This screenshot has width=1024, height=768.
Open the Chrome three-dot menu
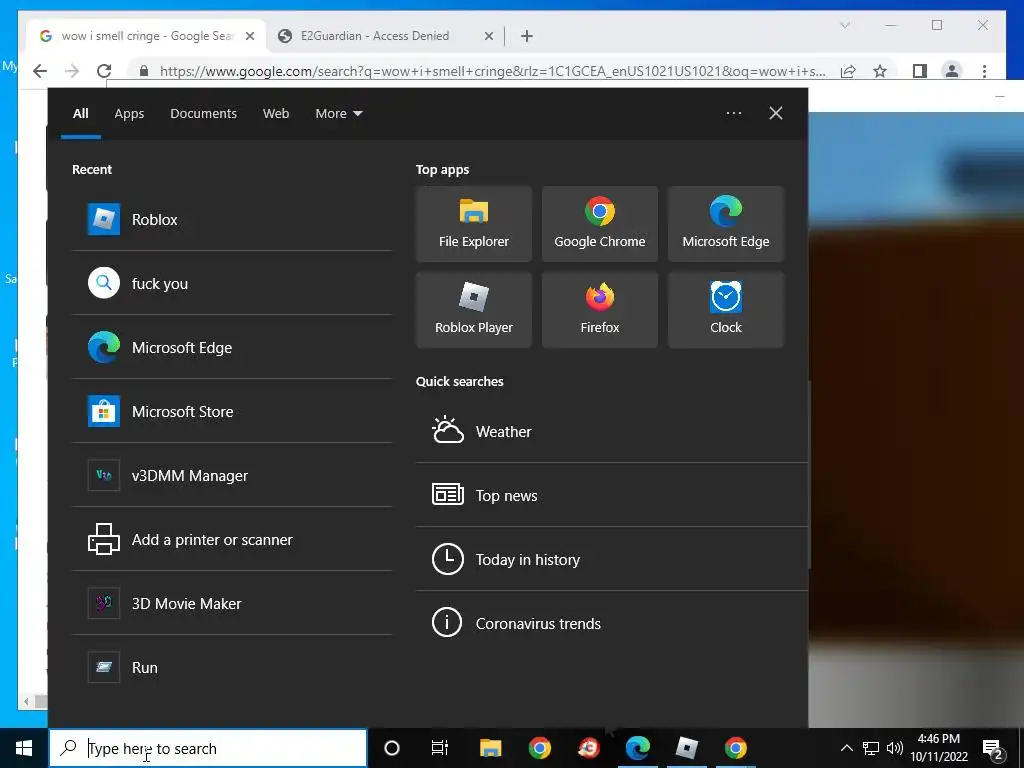click(x=984, y=71)
